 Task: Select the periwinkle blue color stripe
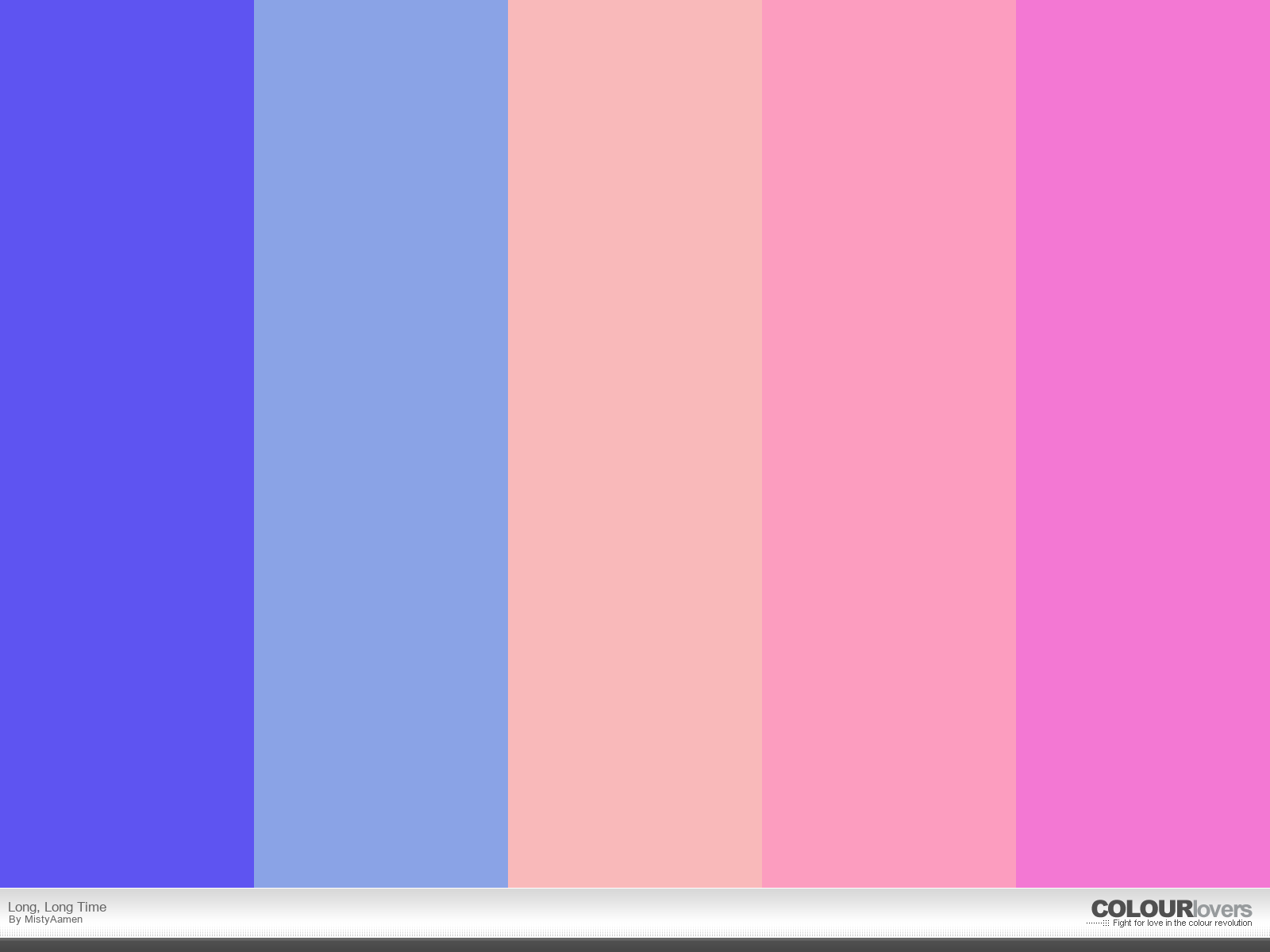click(x=381, y=443)
